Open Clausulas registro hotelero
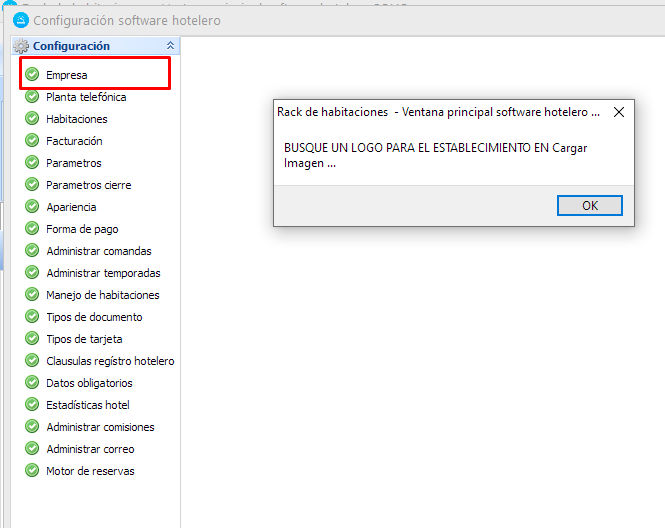The image size is (665, 528). pos(110,361)
